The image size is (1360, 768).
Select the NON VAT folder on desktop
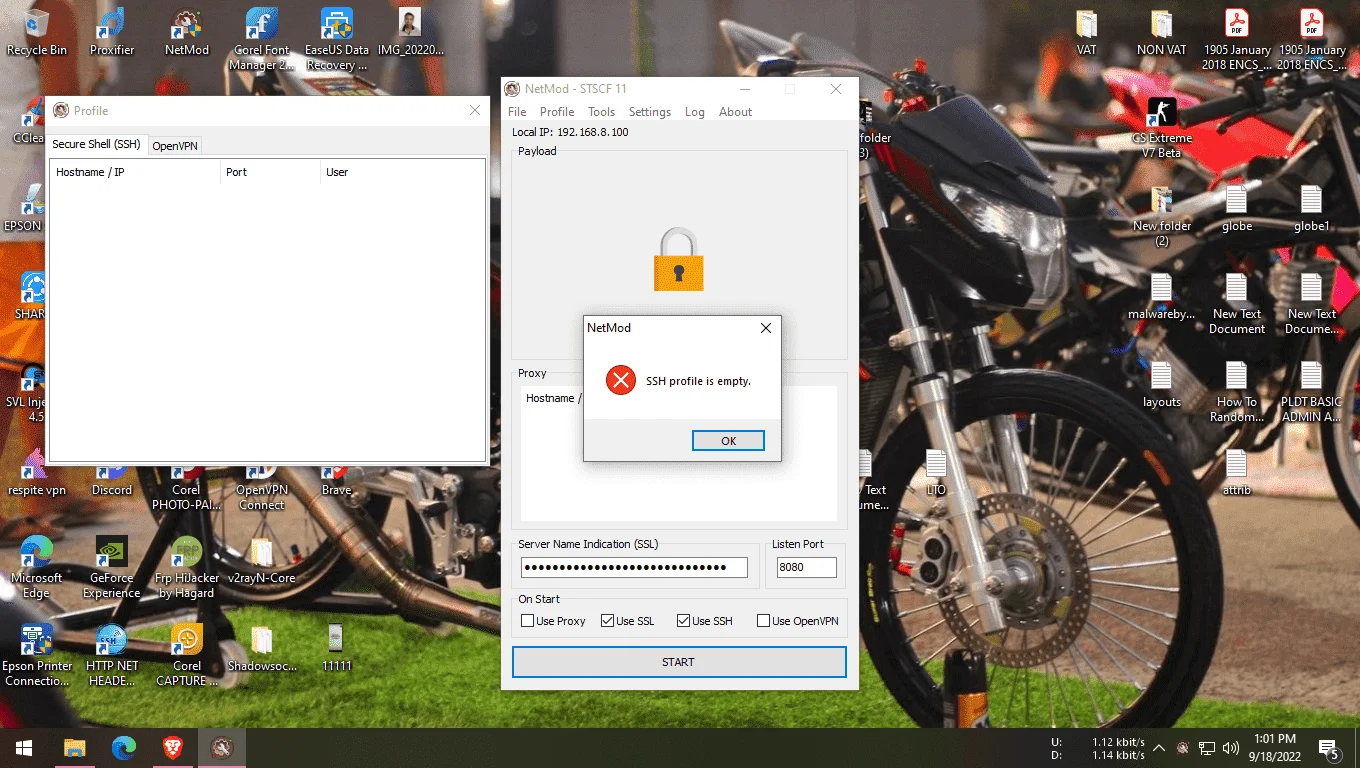coord(1162,32)
